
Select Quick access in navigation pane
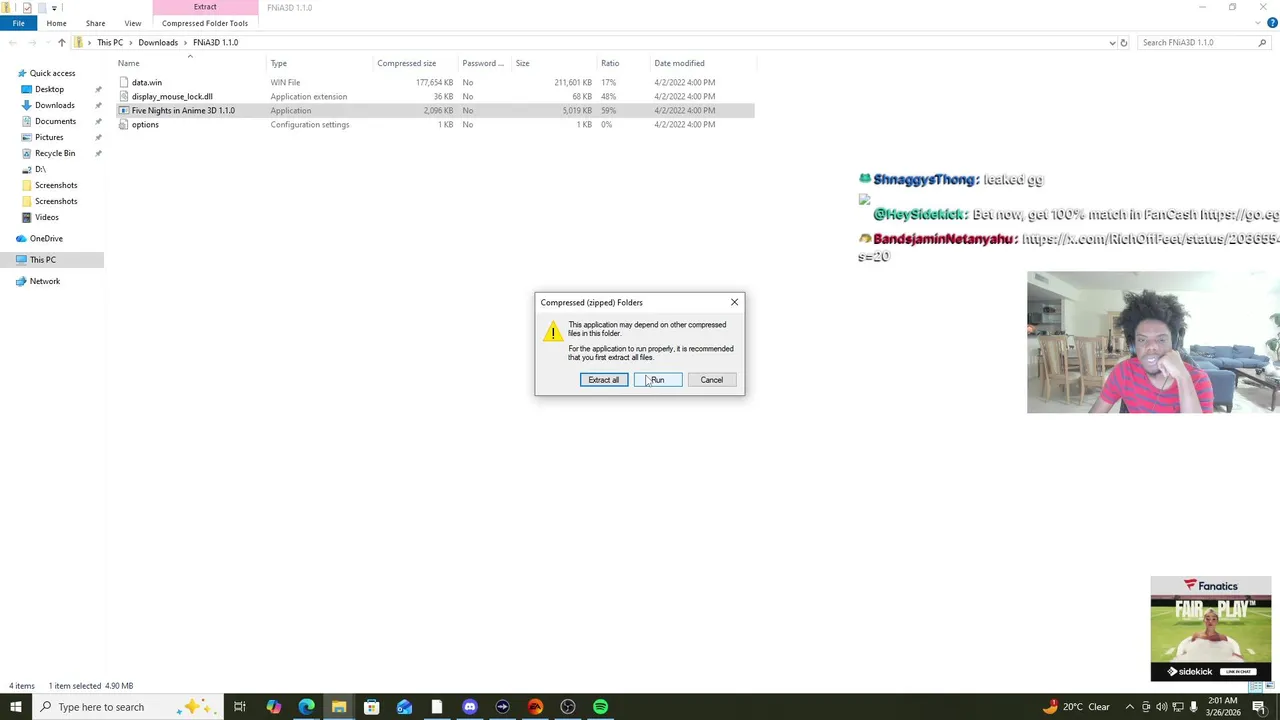52,73
